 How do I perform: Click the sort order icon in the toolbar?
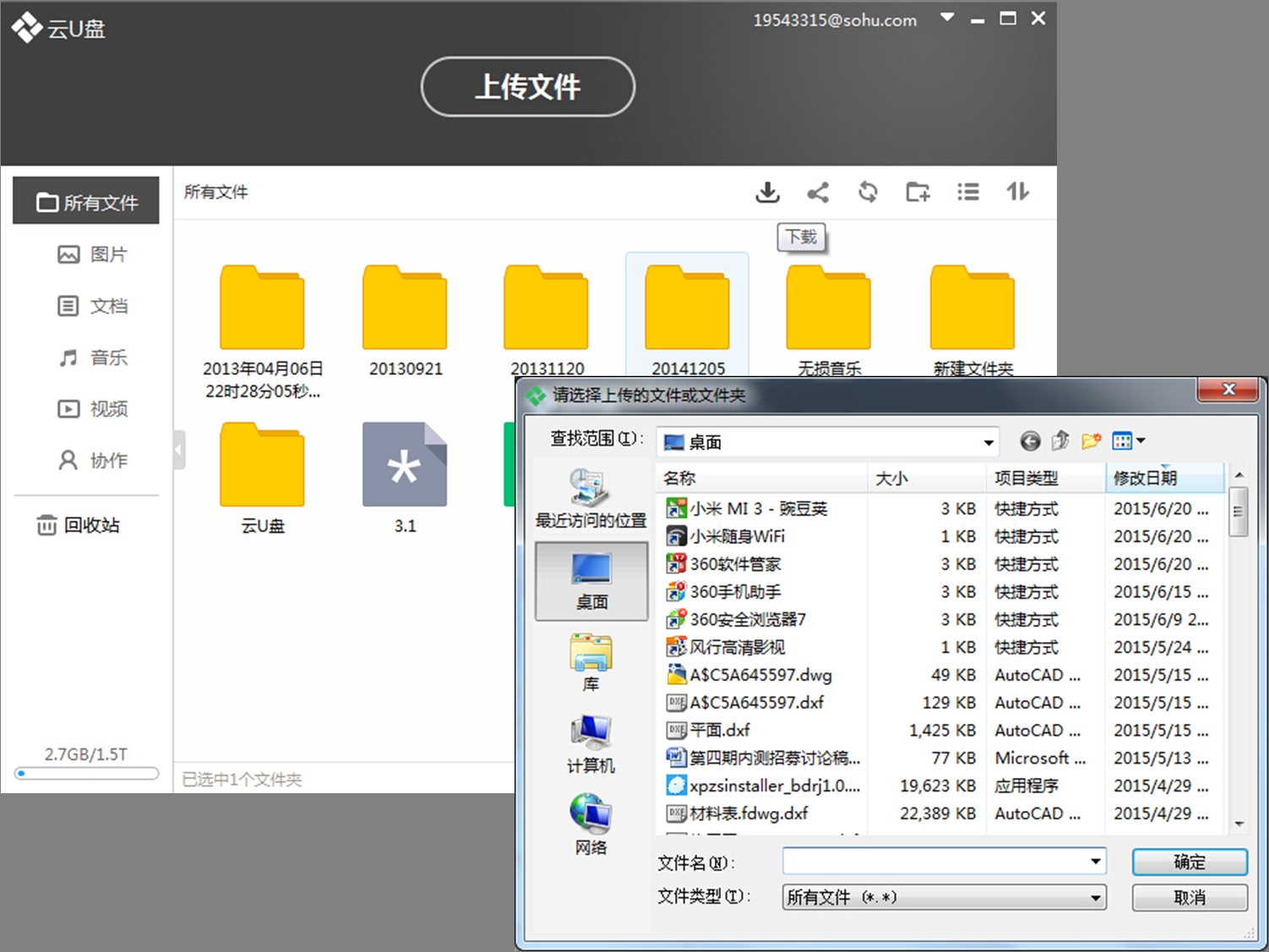[x=1017, y=192]
